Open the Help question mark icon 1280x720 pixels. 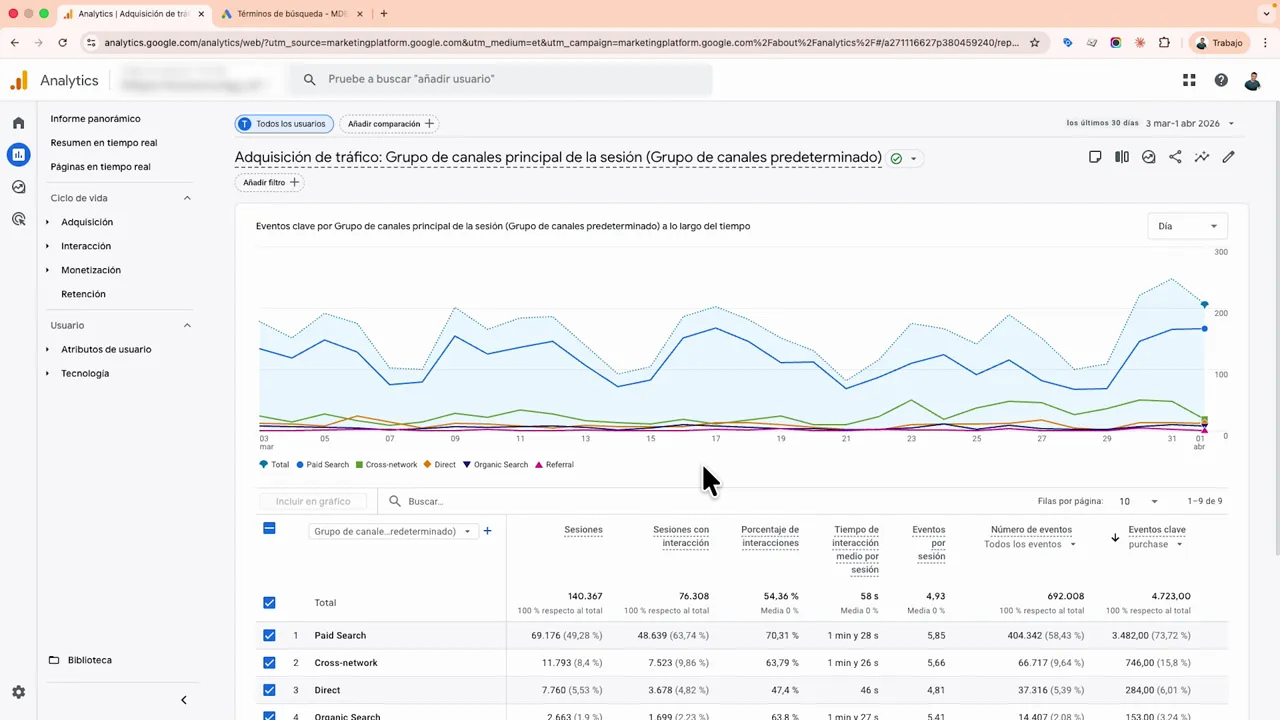[x=1221, y=80]
